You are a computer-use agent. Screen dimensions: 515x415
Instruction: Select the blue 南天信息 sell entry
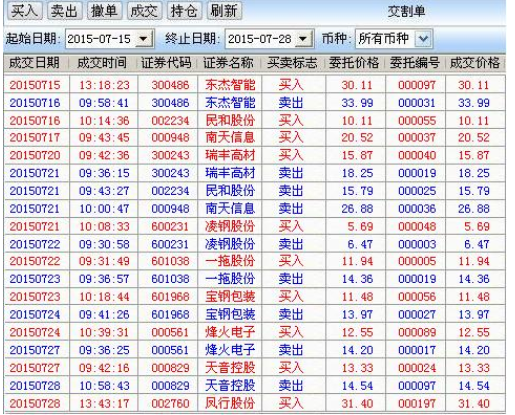point(230,209)
